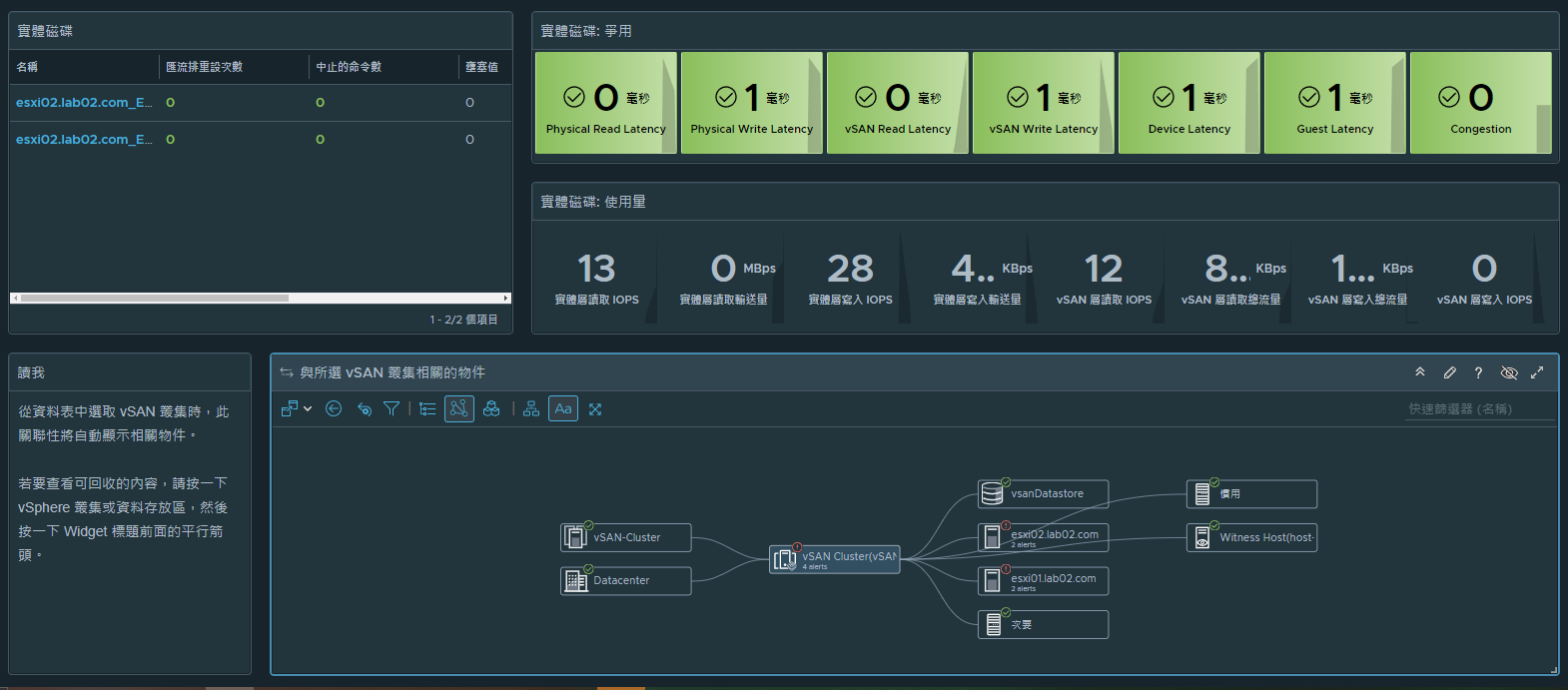
Task: Click the back arrow in relationship toolbar
Action: [x=334, y=408]
